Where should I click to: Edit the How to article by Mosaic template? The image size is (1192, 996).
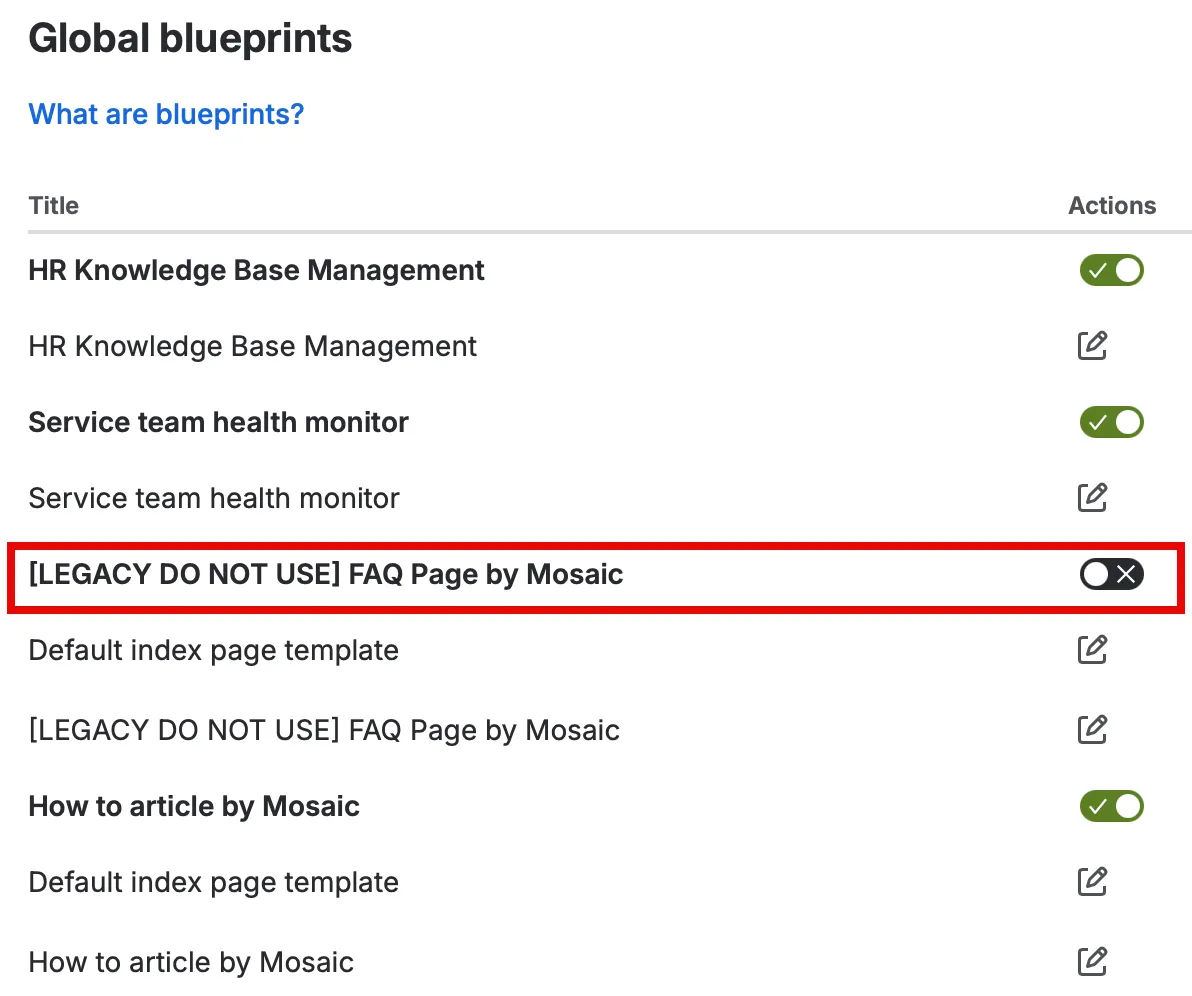pos(1092,962)
